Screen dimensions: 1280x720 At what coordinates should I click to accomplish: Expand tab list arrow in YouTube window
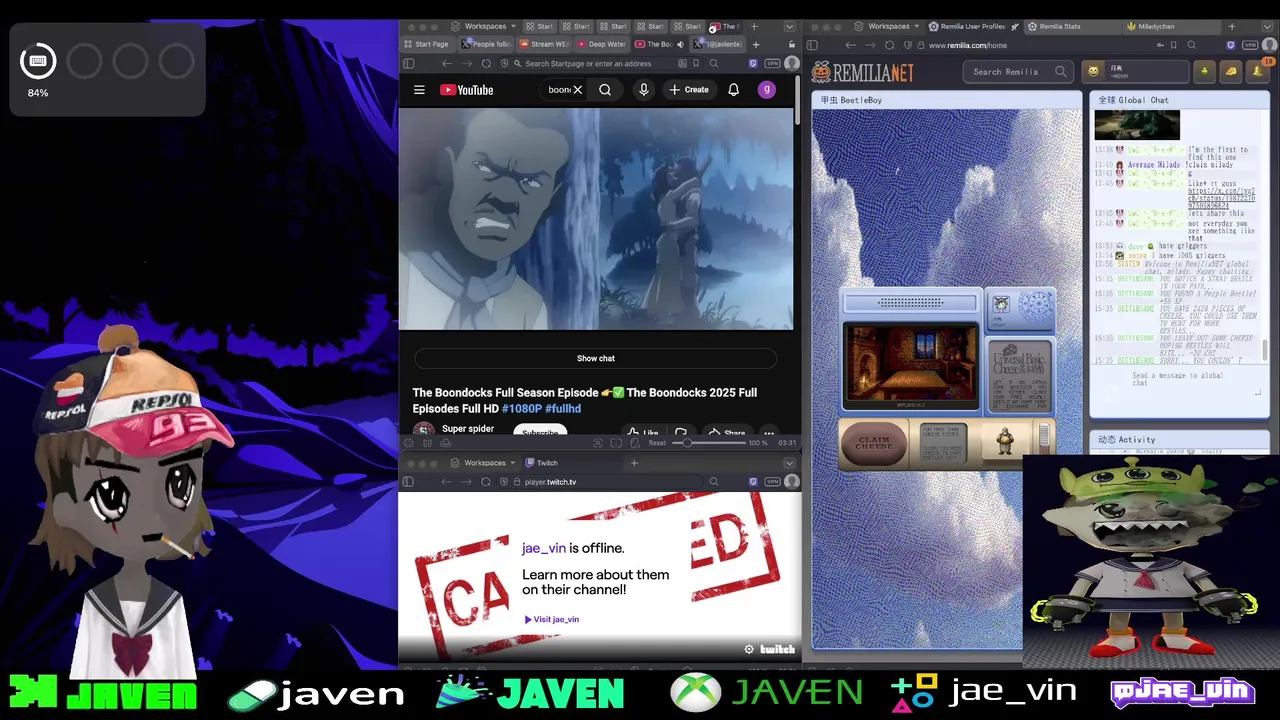click(x=789, y=26)
